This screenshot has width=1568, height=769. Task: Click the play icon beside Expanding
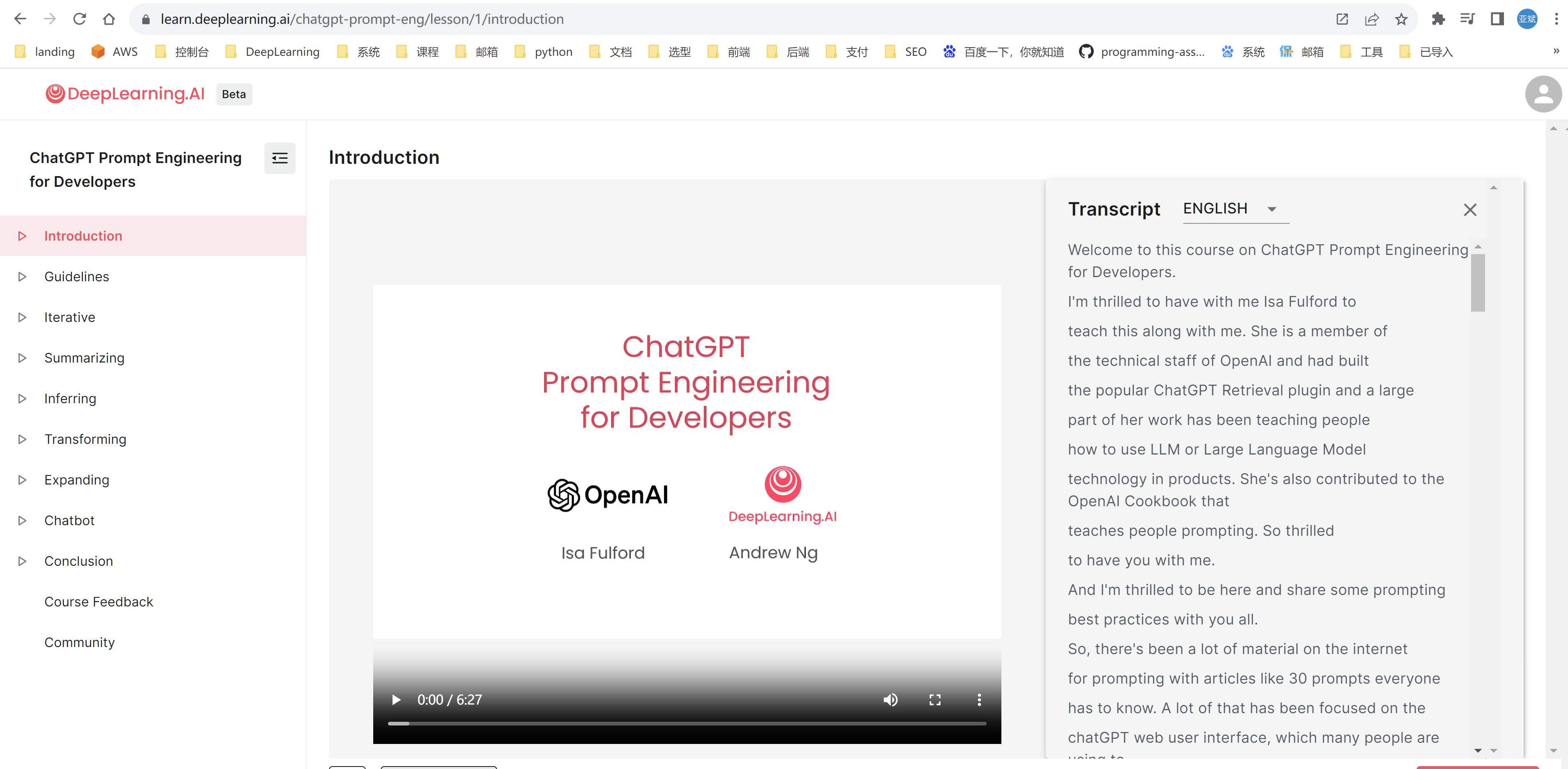[x=22, y=480]
